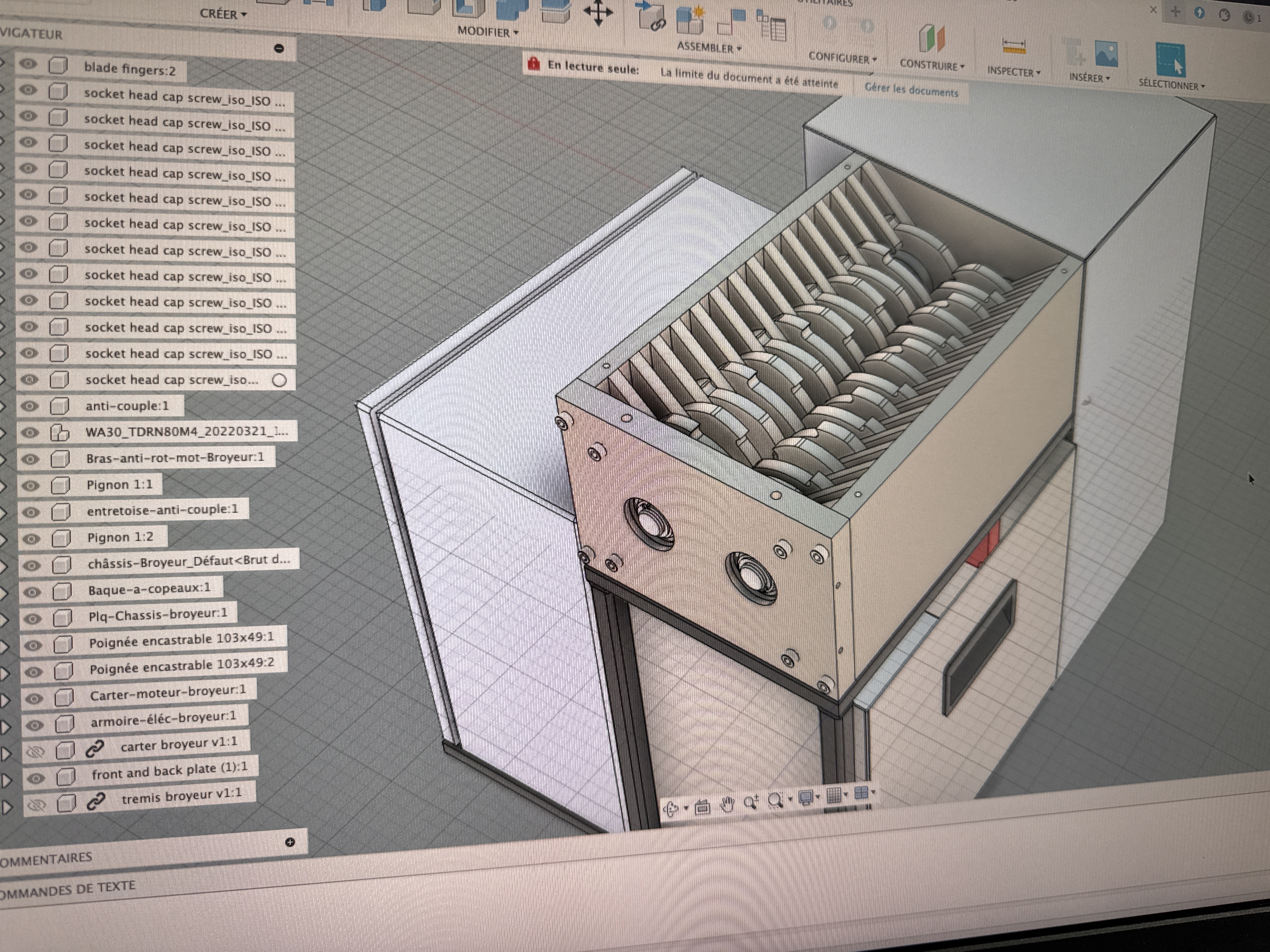Toggle visibility of anti-couple:1

point(30,406)
